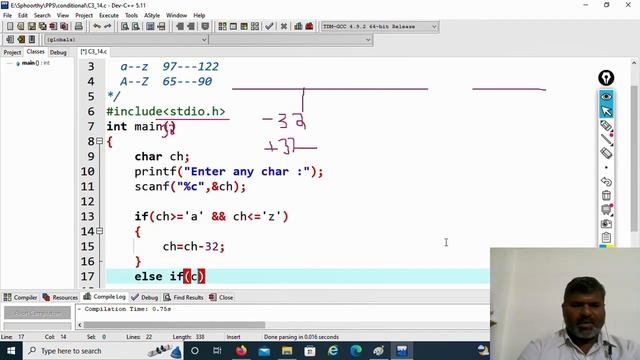This screenshot has height=360, width=640.
Task: Select the C3_14.c editor tab
Action: pyautogui.click(x=93, y=52)
